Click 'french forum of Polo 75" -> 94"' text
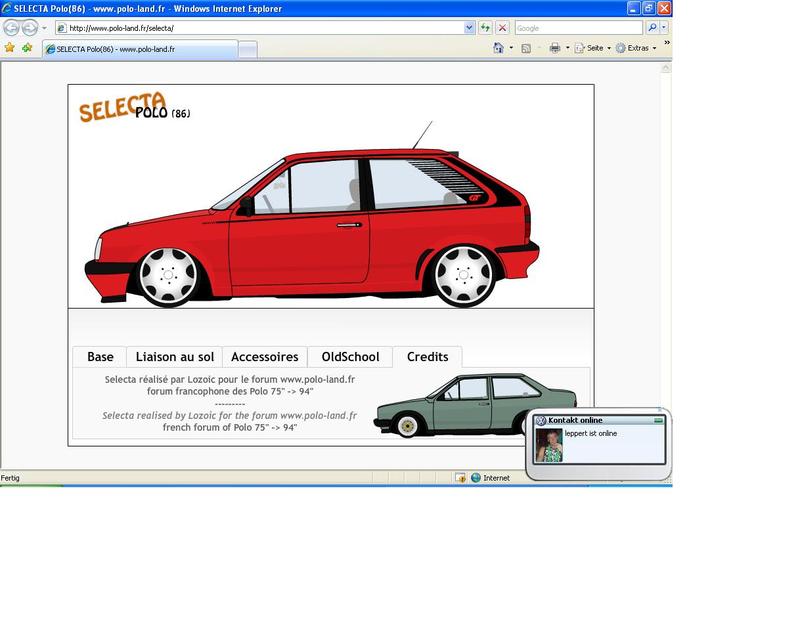800x627 pixels. point(230,427)
